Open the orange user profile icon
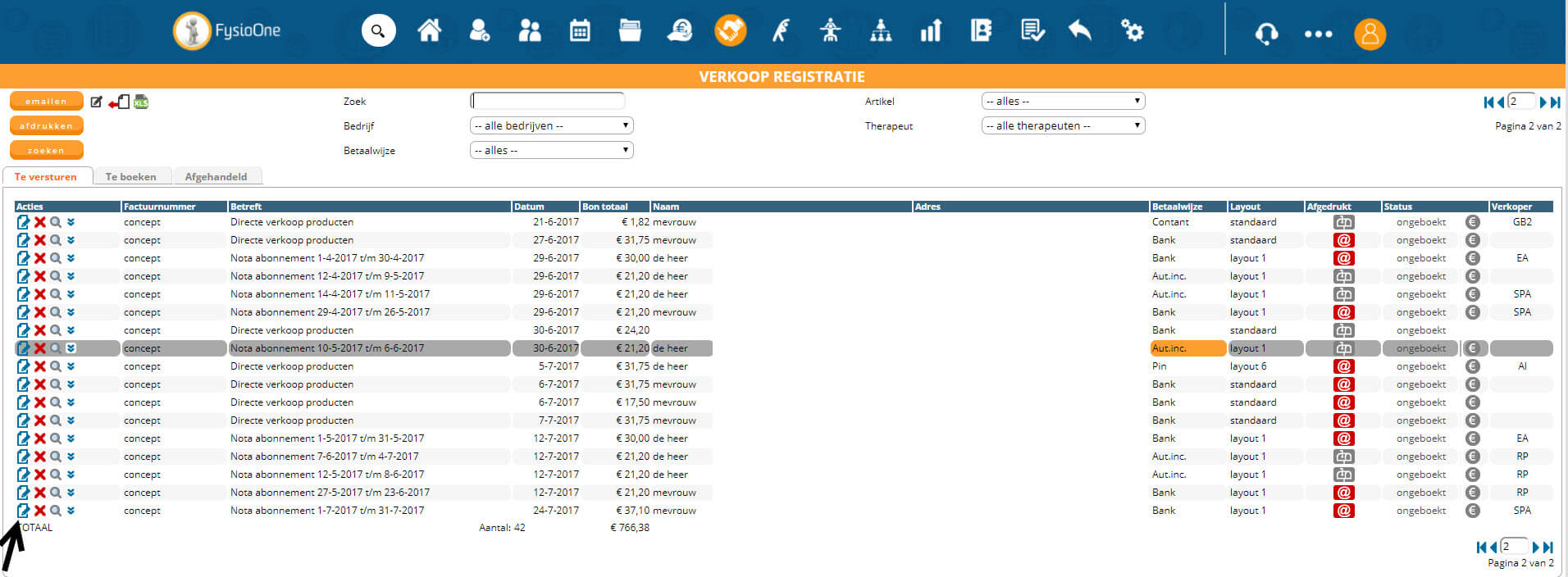Screen dimensions: 1568x577 [1370, 34]
